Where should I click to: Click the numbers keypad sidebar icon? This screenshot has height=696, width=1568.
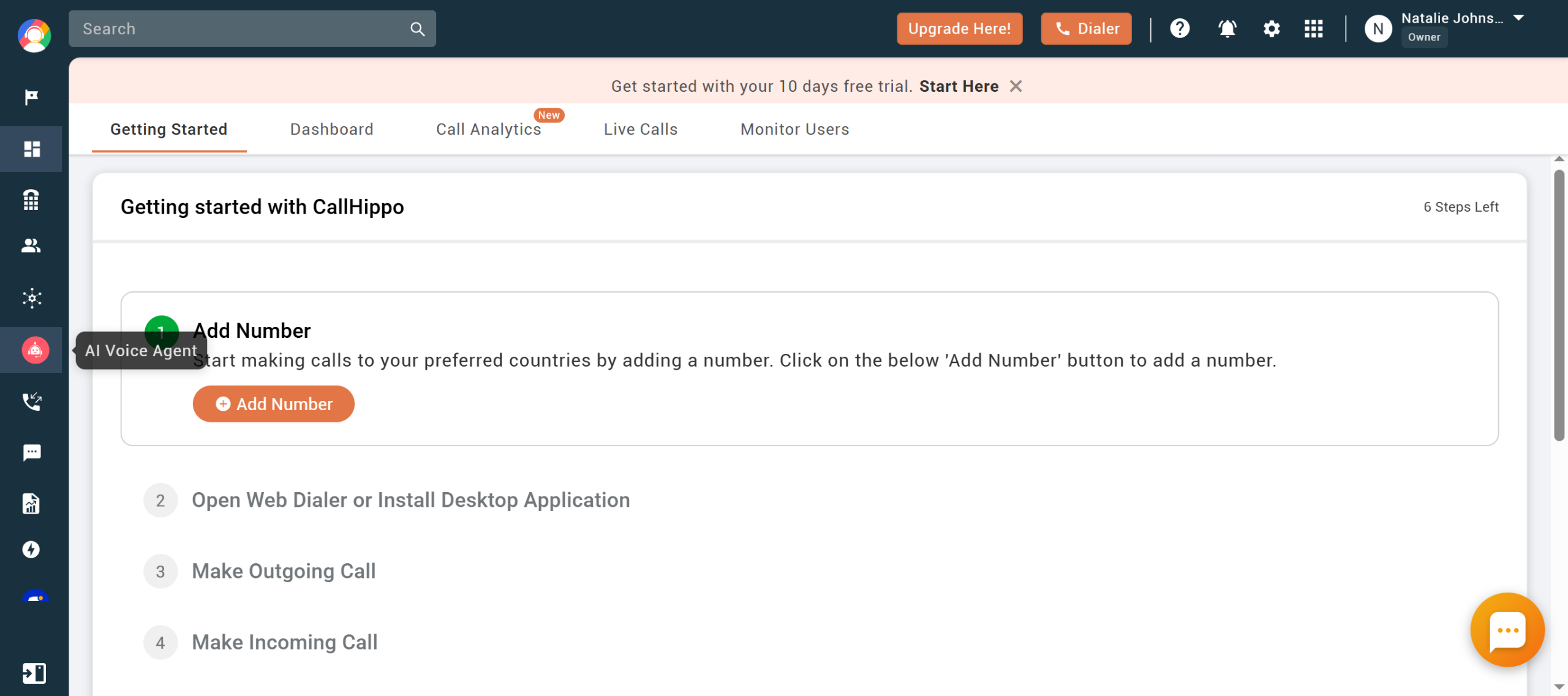point(31,200)
